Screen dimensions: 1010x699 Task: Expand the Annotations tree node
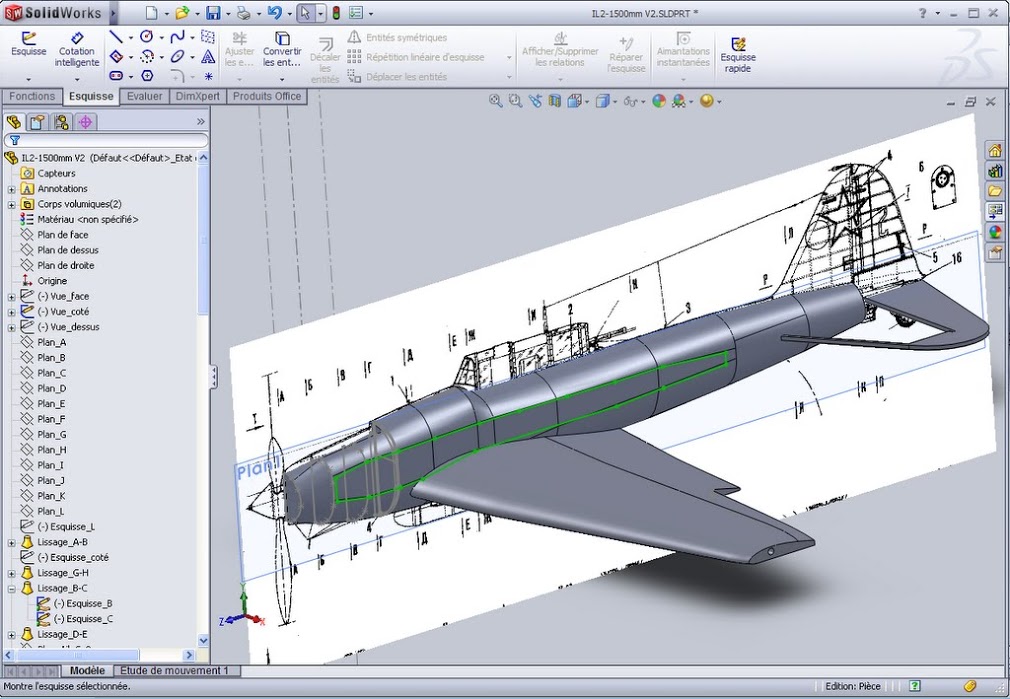click(x=11, y=189)
